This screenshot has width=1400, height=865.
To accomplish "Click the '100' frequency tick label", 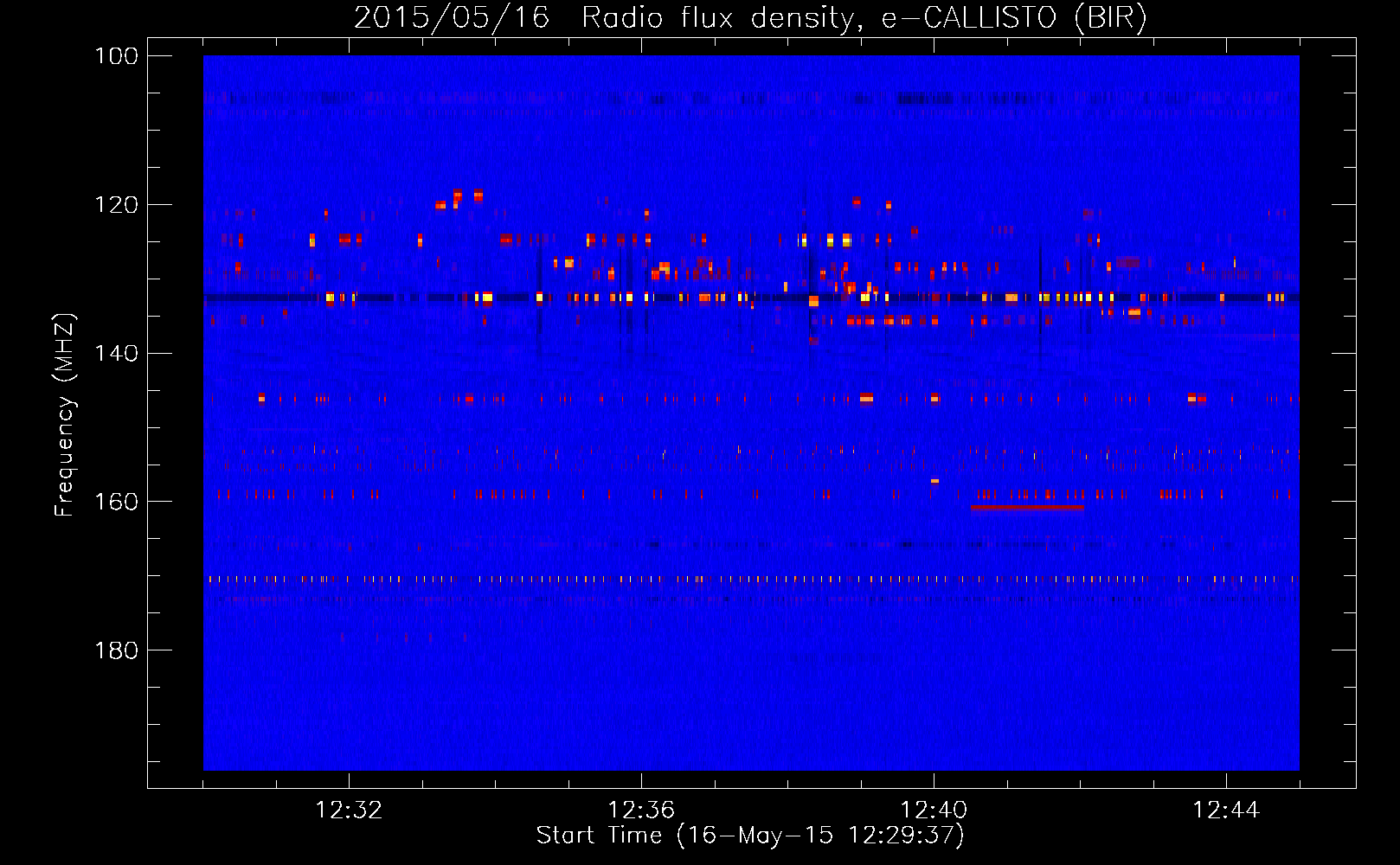I will pos(116,56).
